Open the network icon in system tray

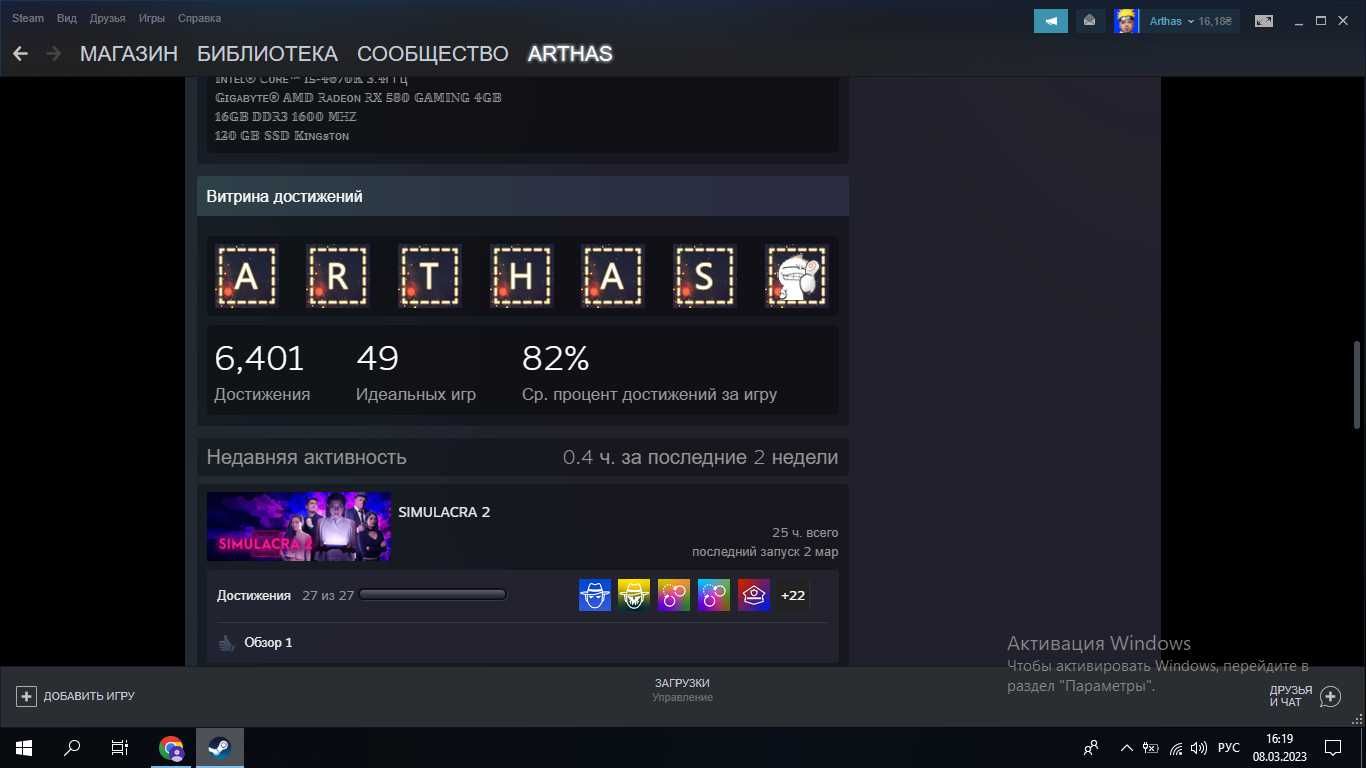(x=1175, y=747)
